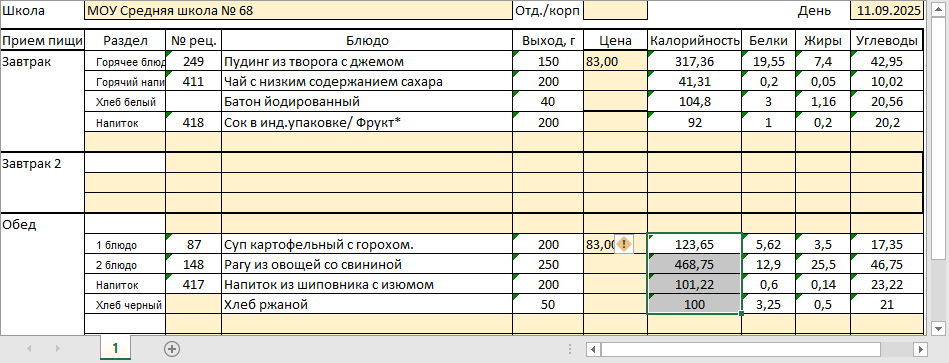Screen dimensions: 949x363
Task: Select the calorie value 468,75
Action: coord(695,264)
